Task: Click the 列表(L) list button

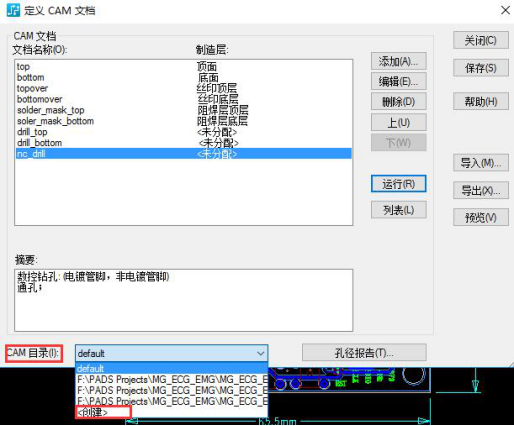Action: [x=399, y=210]
